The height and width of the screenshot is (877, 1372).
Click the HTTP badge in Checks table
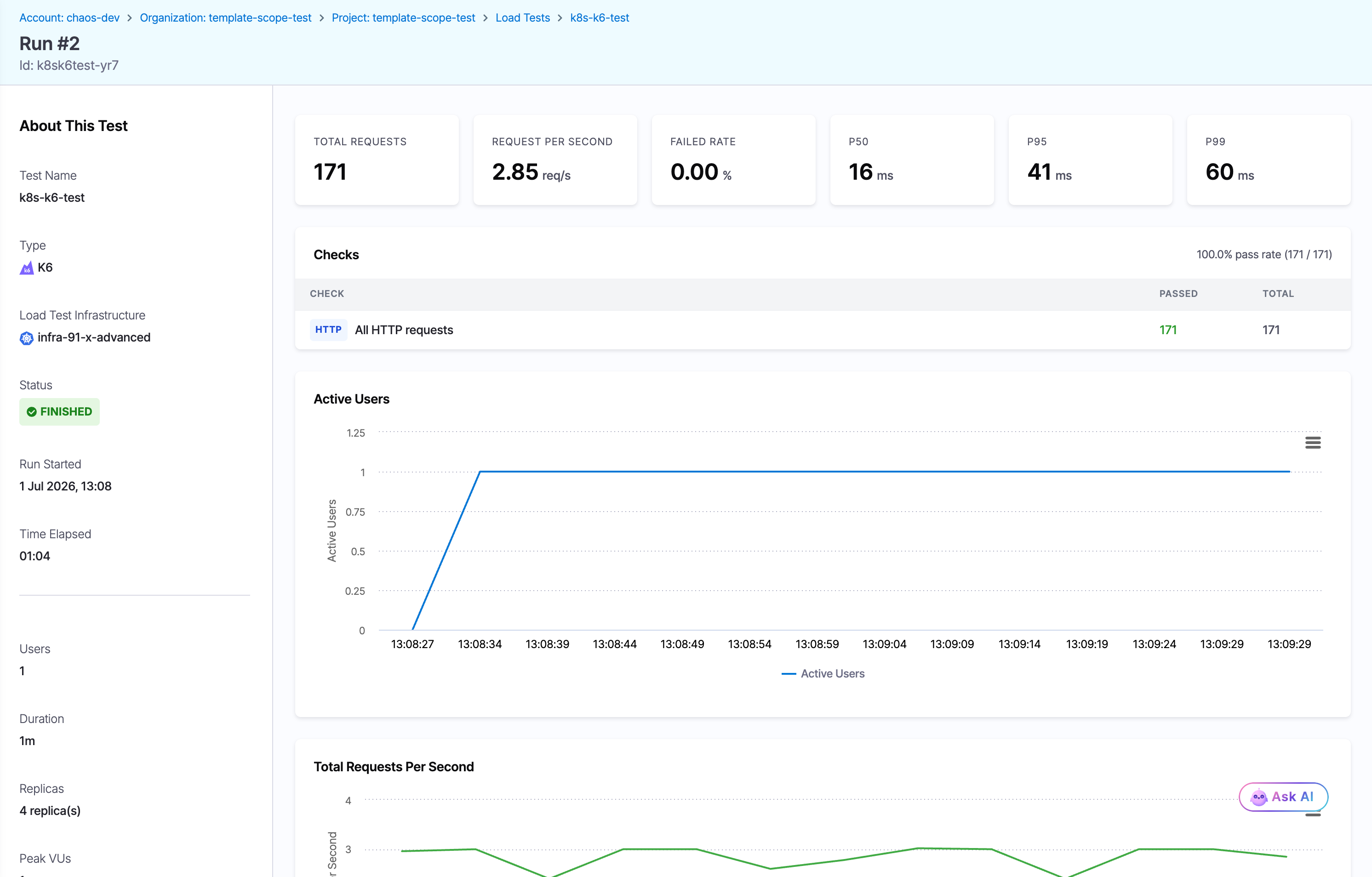click(328, 330)
